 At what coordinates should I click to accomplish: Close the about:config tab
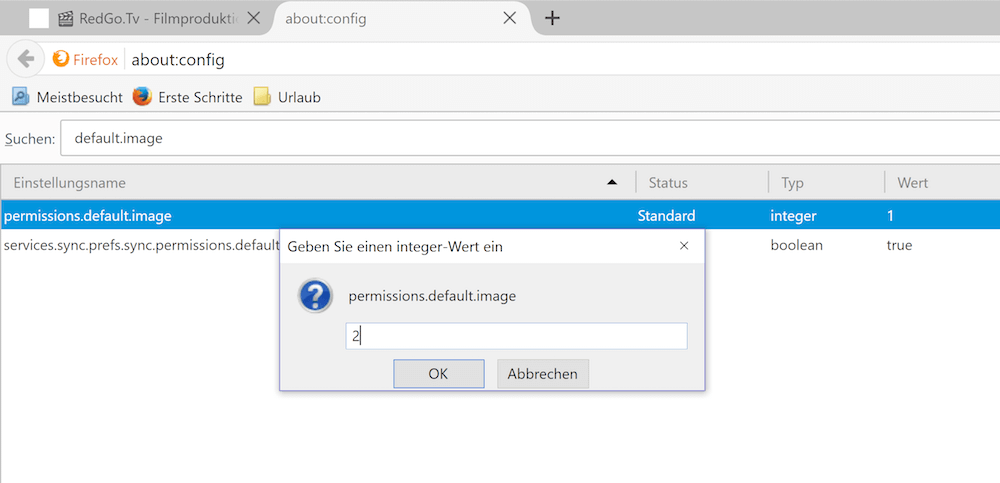pos(510,17)
